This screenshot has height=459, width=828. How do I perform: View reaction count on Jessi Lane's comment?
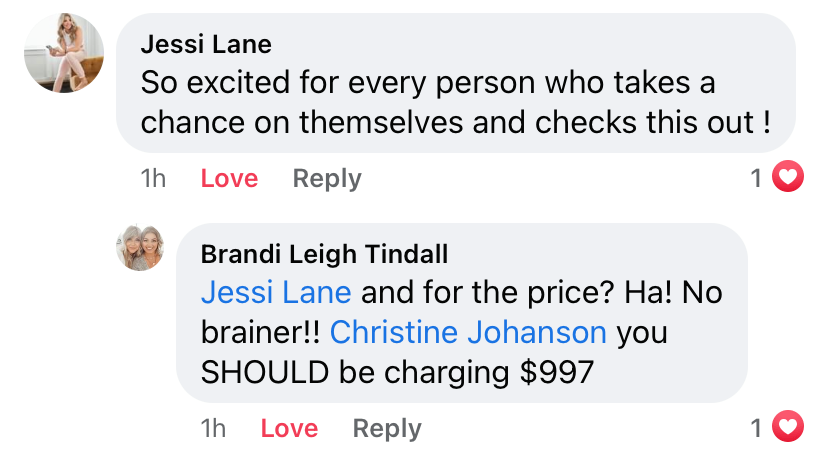point(757,178)
